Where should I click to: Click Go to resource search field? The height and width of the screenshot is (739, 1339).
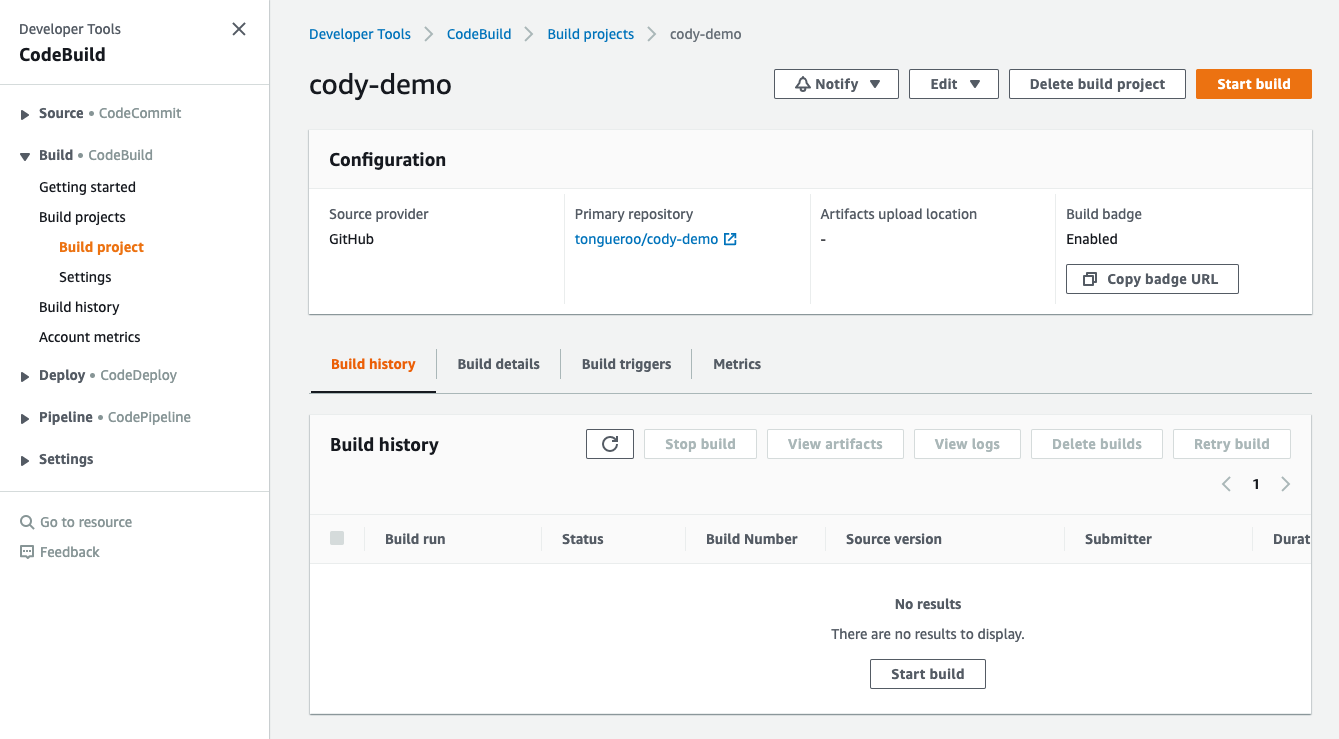86,522
